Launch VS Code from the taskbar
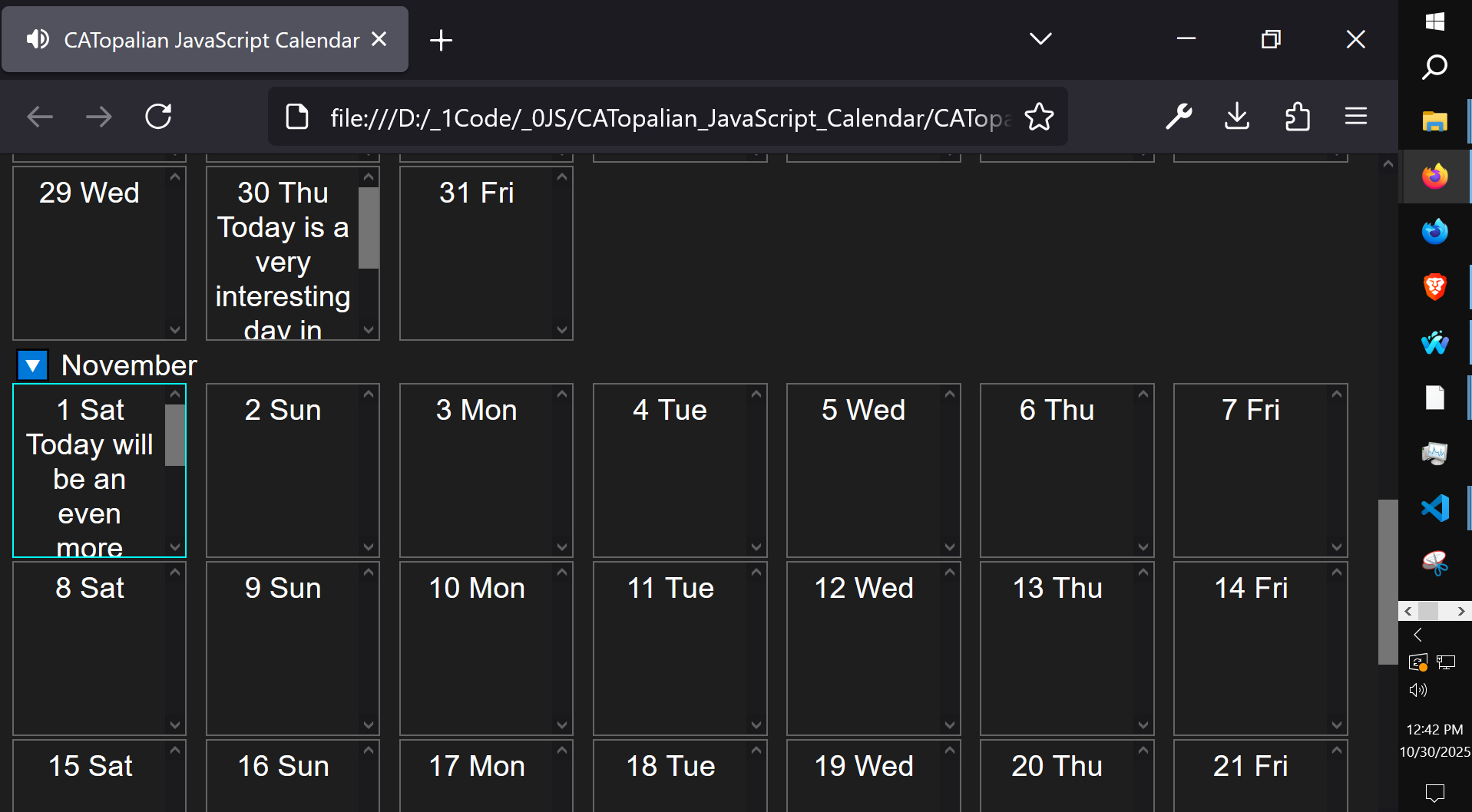 click(x=1434, y=507)
